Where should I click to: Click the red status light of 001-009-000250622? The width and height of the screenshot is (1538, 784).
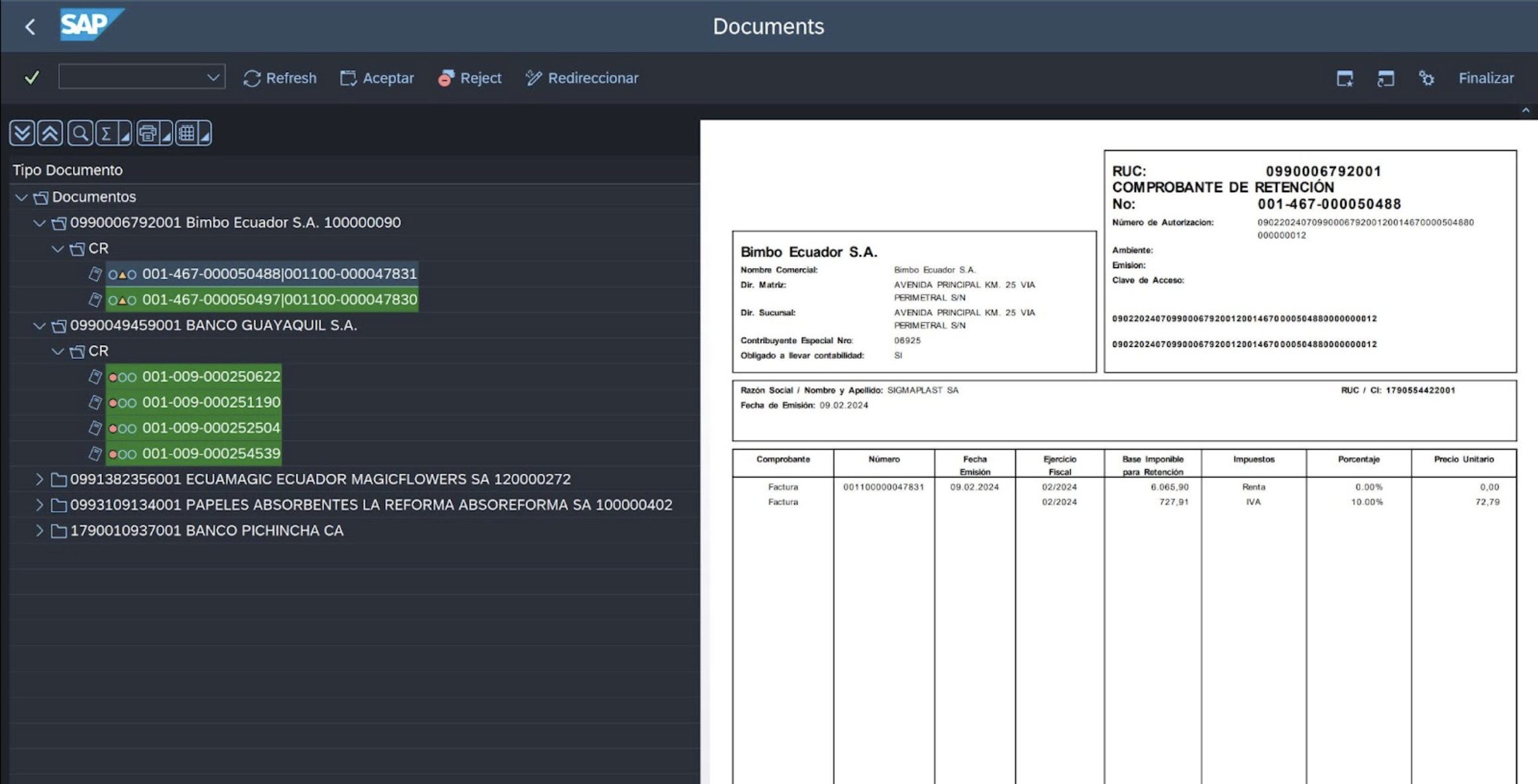113,377
